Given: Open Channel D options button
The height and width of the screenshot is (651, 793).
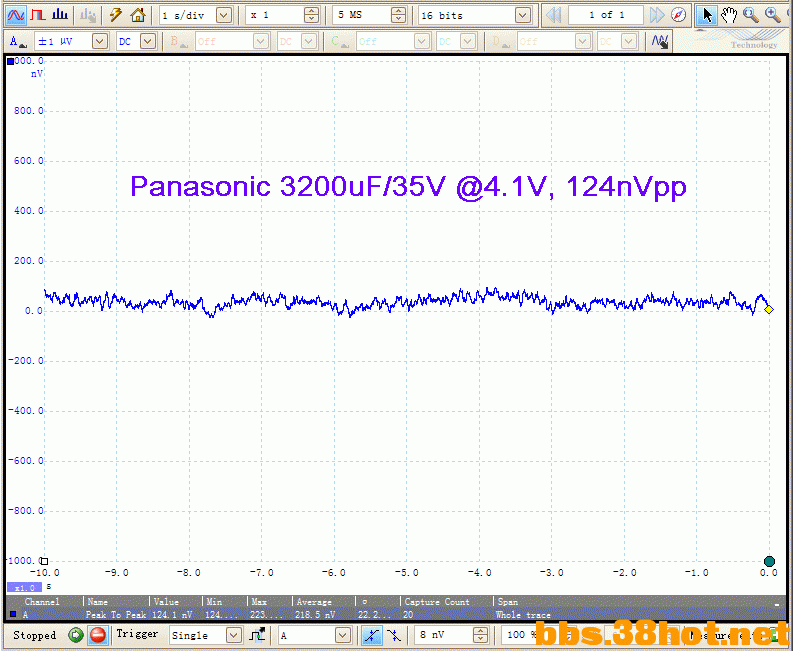Looking at the screenshot, I should 500,41.
